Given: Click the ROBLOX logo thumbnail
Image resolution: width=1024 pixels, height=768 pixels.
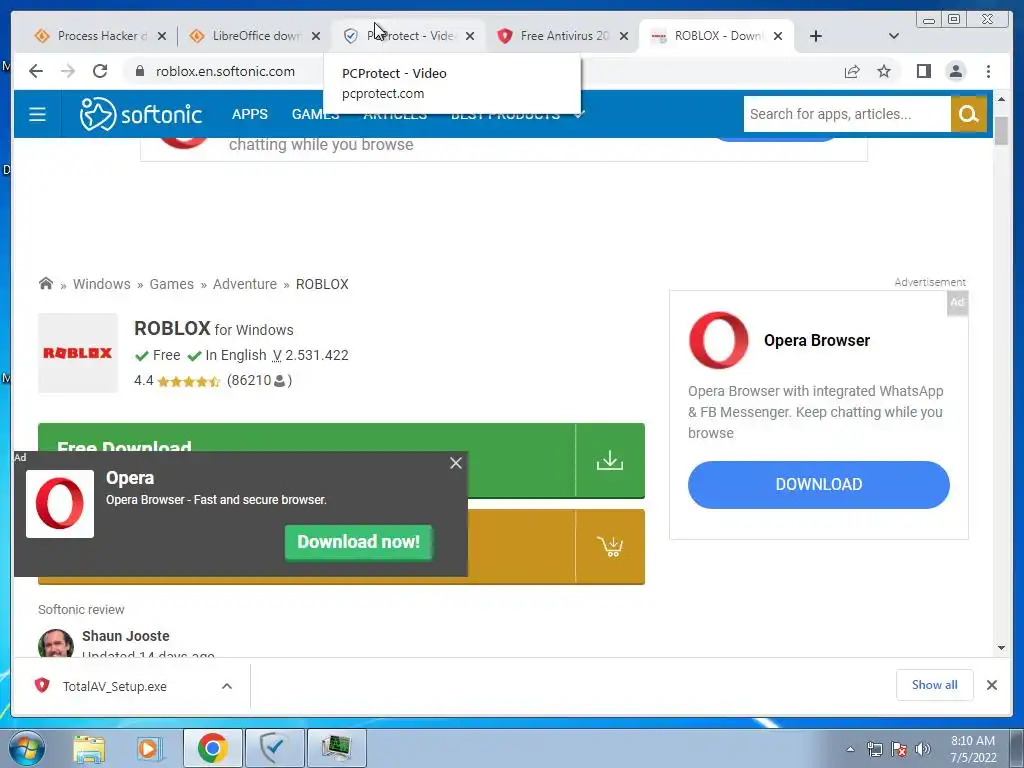Looking at the screenshot, I should pyautogui.click(x=78, y=353).
